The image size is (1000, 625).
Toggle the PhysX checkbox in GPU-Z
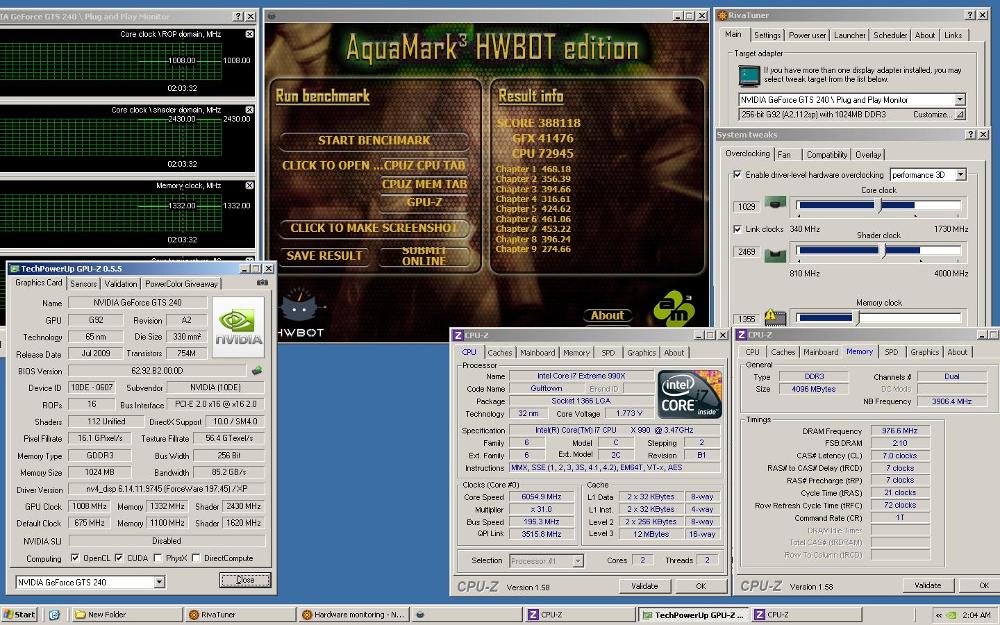(158, 558)
